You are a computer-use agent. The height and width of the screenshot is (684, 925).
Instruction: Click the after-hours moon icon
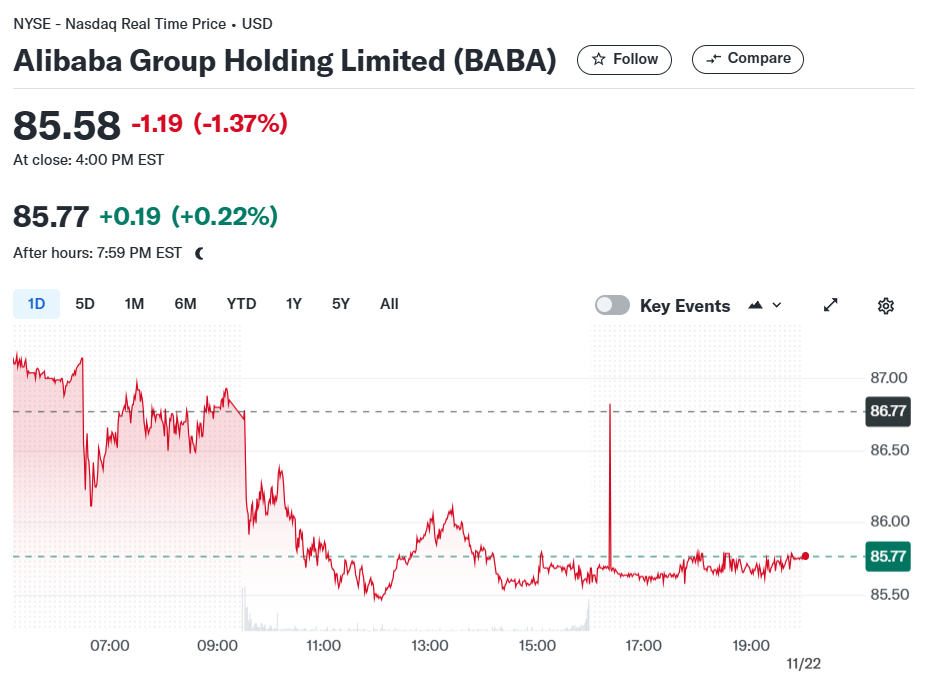click(x=199, y=253)
